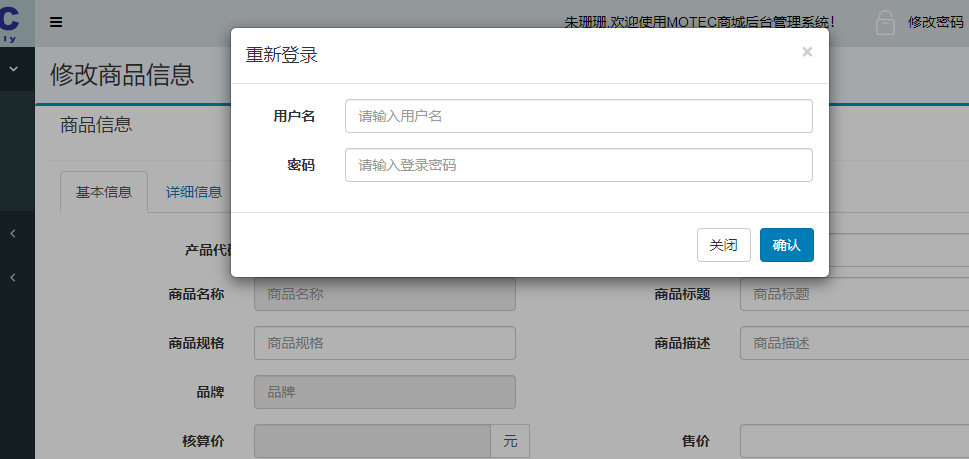Focus the 品牌 field
The height and width of the screenshot is (459, 969).
(384, 392)
